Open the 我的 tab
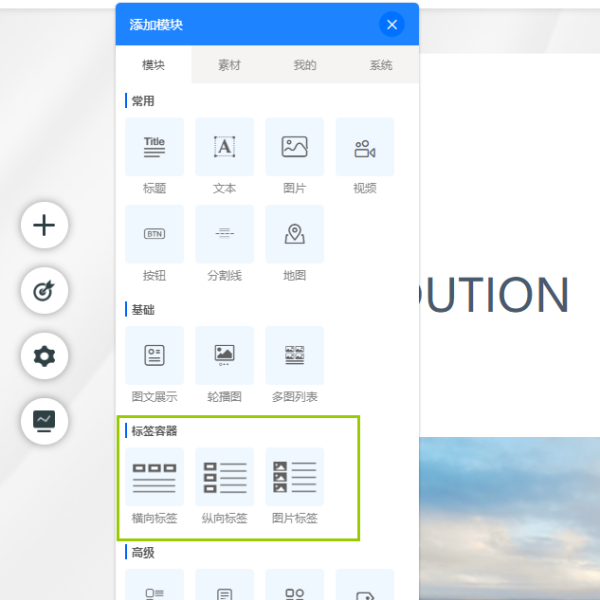This screenshot has width=600, height=600. click(x=305, y=65)
